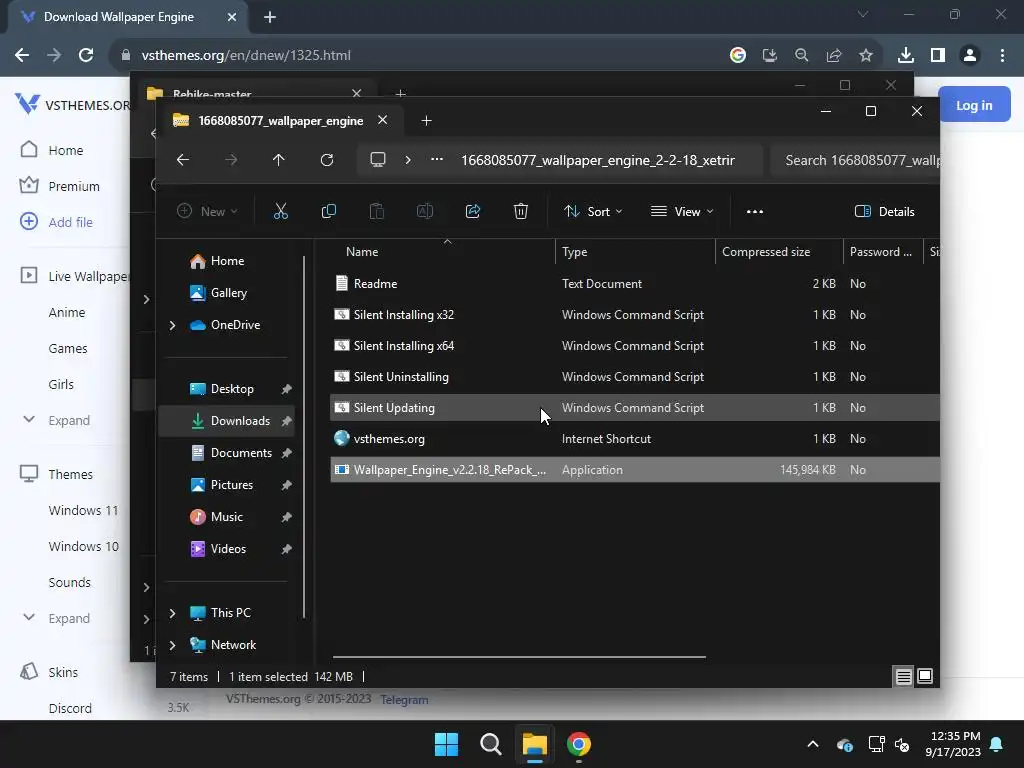This screenshot has height=768, width=1024.
Task: Bookmark this page with the star icon
Action: tap(865, 56)
